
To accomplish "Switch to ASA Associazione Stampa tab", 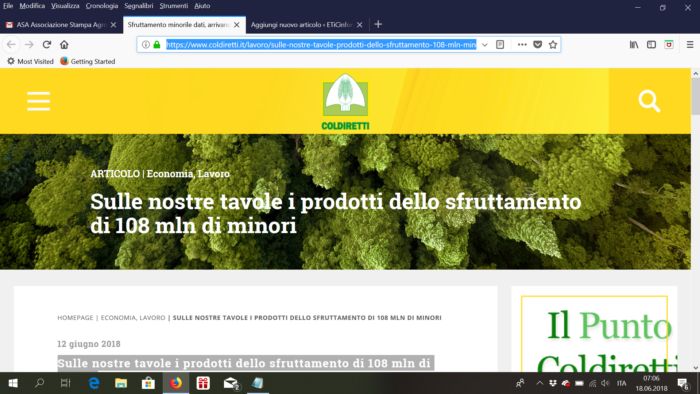I will tap(61, 25).
